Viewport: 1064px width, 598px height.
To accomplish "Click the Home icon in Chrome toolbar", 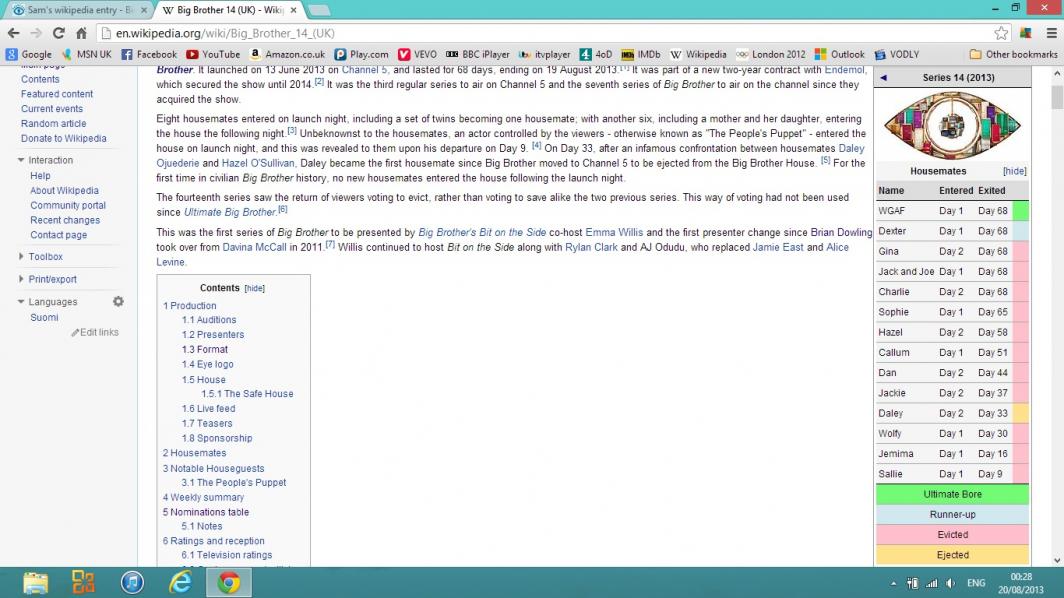I will click(82, 33).
